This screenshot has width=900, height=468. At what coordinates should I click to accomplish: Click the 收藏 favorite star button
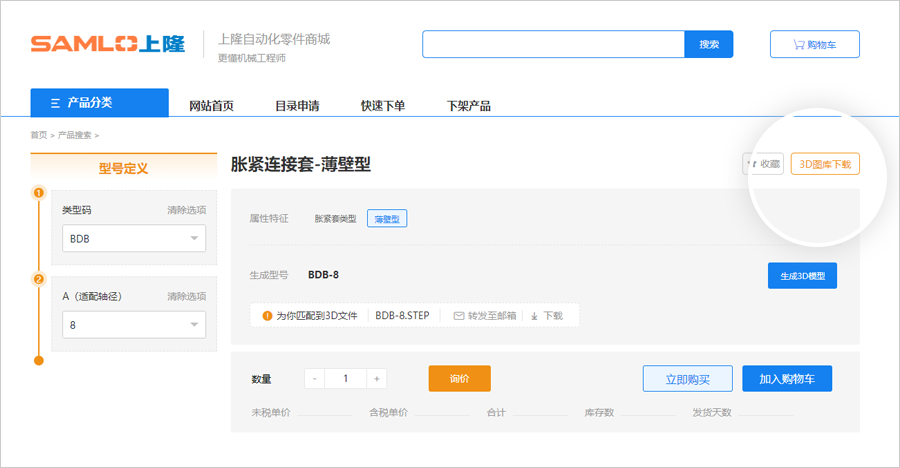point(763,164)
